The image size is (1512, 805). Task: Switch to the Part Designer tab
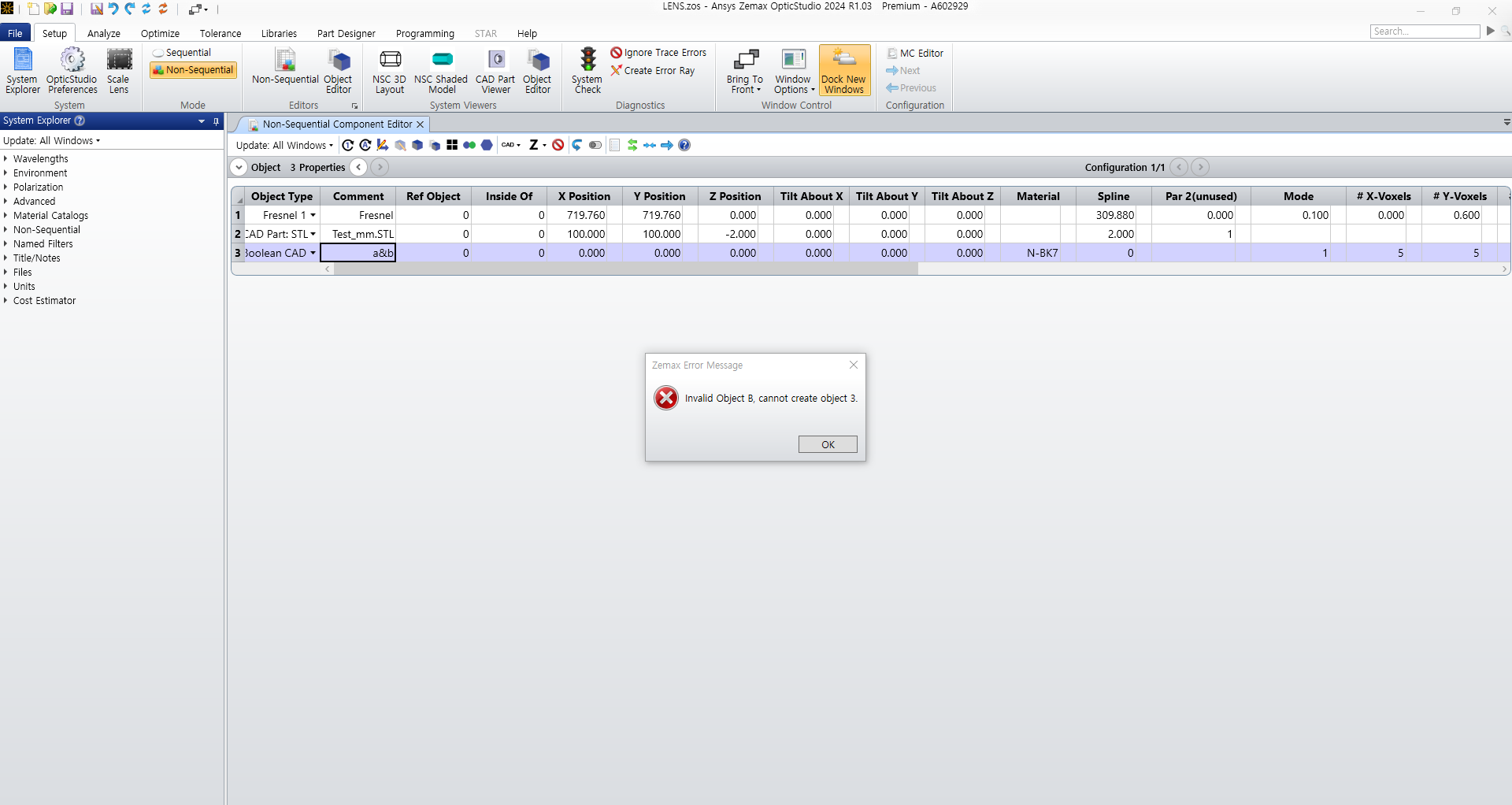tap(346, 33)
